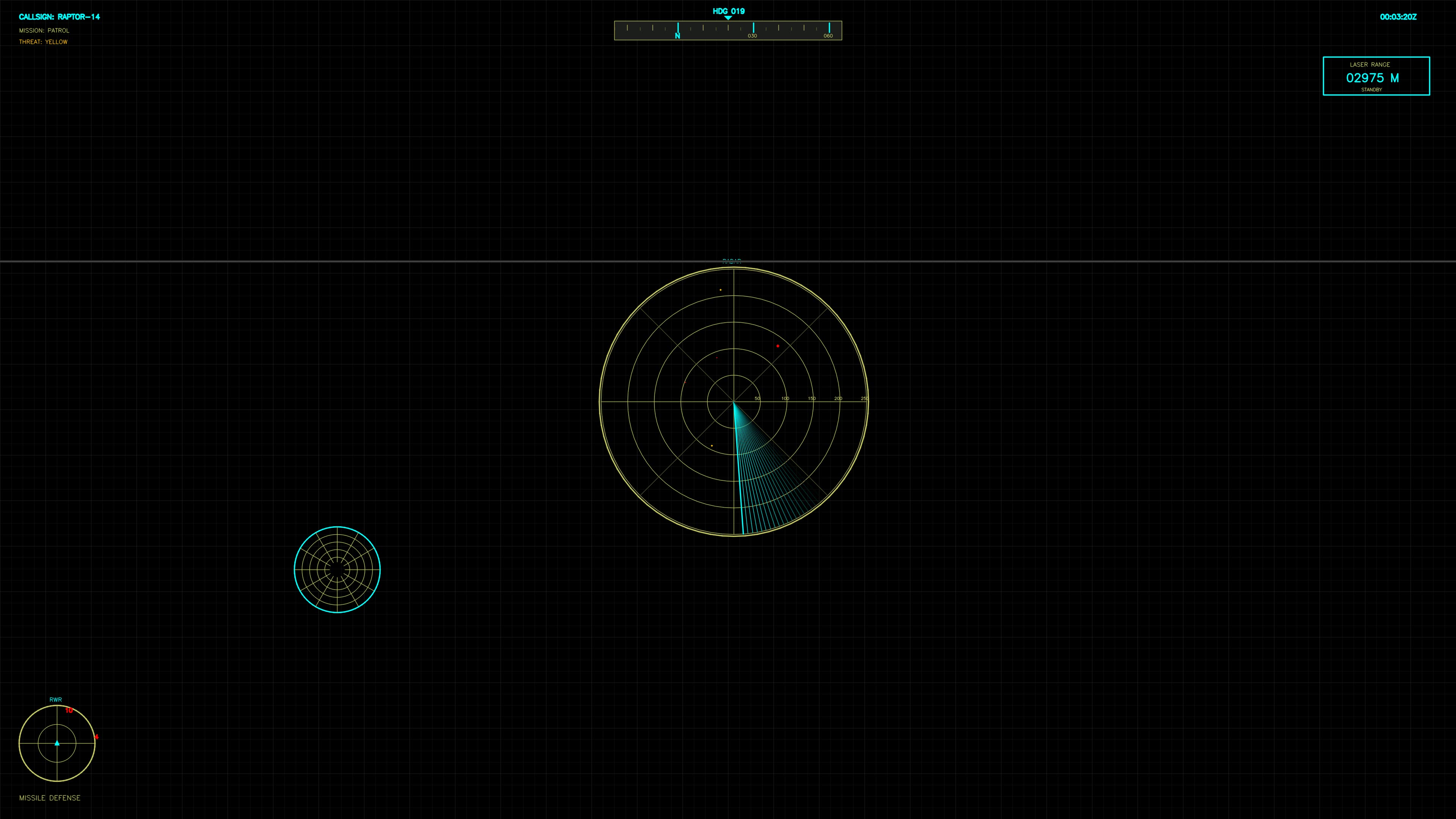Click the yellow contact near radar top

coord(721,289)
